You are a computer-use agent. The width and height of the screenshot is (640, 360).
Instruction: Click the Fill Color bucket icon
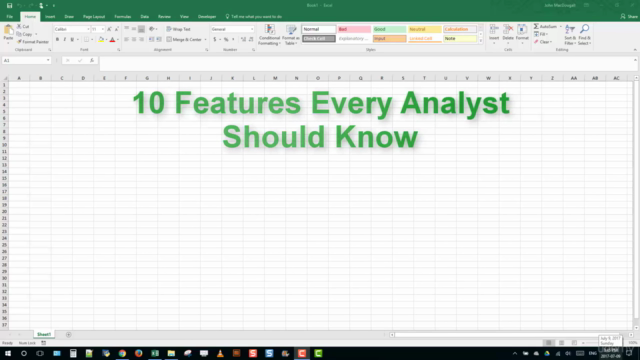click(x=101, y=40)
